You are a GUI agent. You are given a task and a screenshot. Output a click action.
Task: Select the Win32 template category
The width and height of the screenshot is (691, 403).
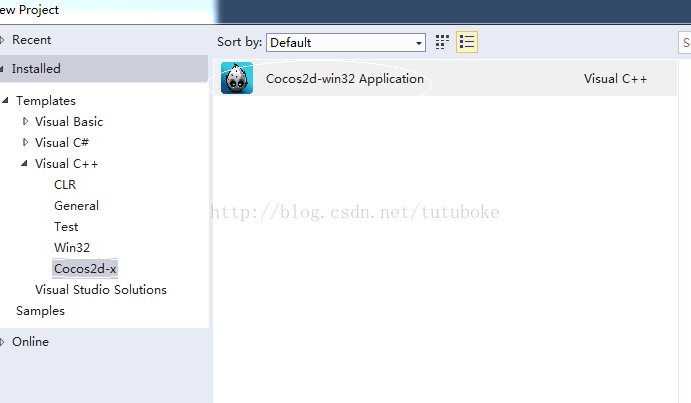tap(72, 248)
